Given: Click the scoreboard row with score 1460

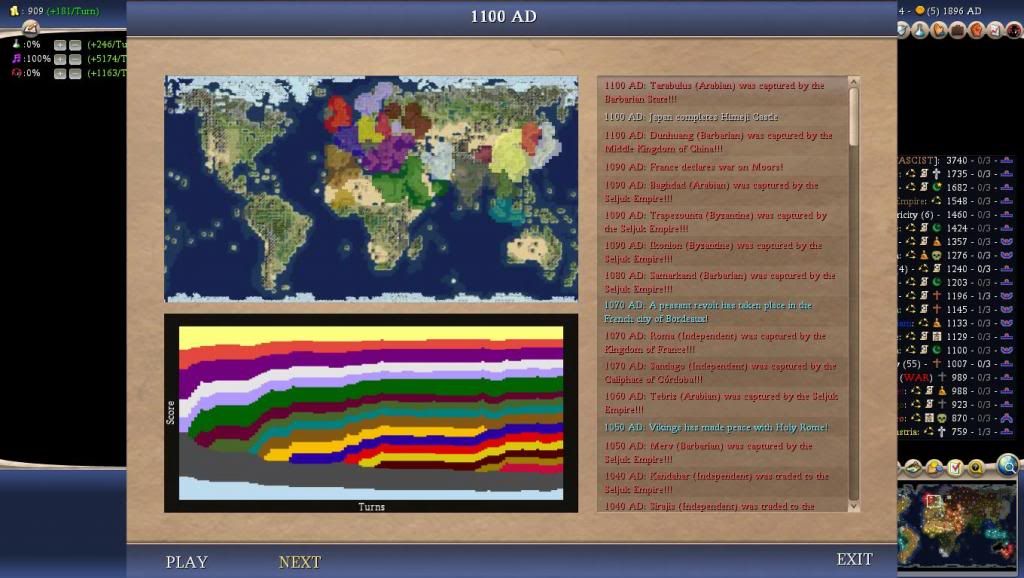Looking at the screenshot, I should 955,214.
